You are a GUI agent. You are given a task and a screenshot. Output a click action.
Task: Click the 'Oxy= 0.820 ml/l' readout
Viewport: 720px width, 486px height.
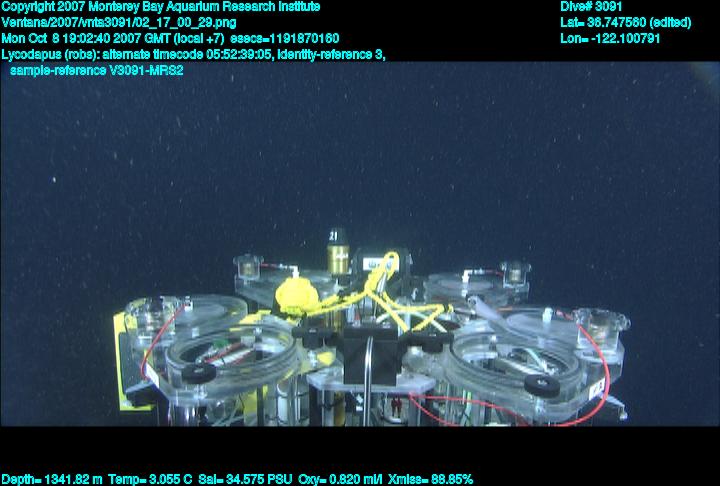pos(340,480)
